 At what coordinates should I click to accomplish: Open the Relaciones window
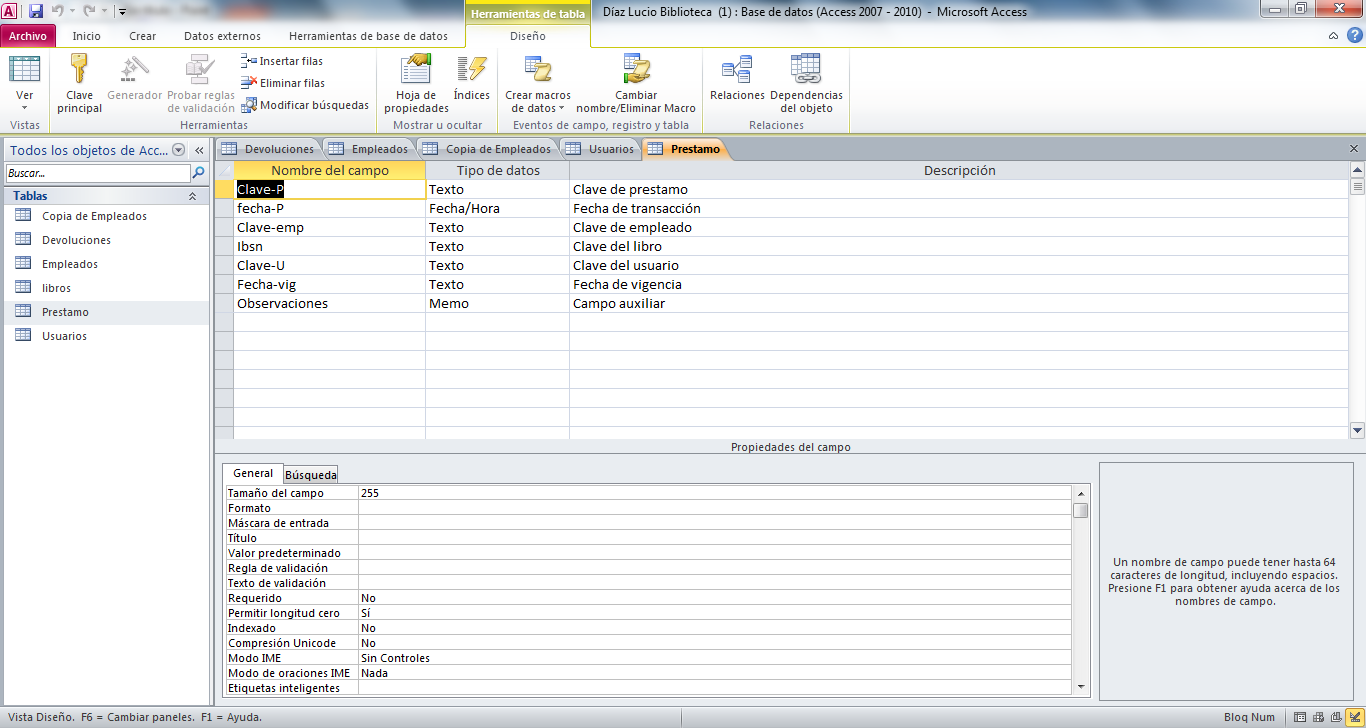point(737,72)
